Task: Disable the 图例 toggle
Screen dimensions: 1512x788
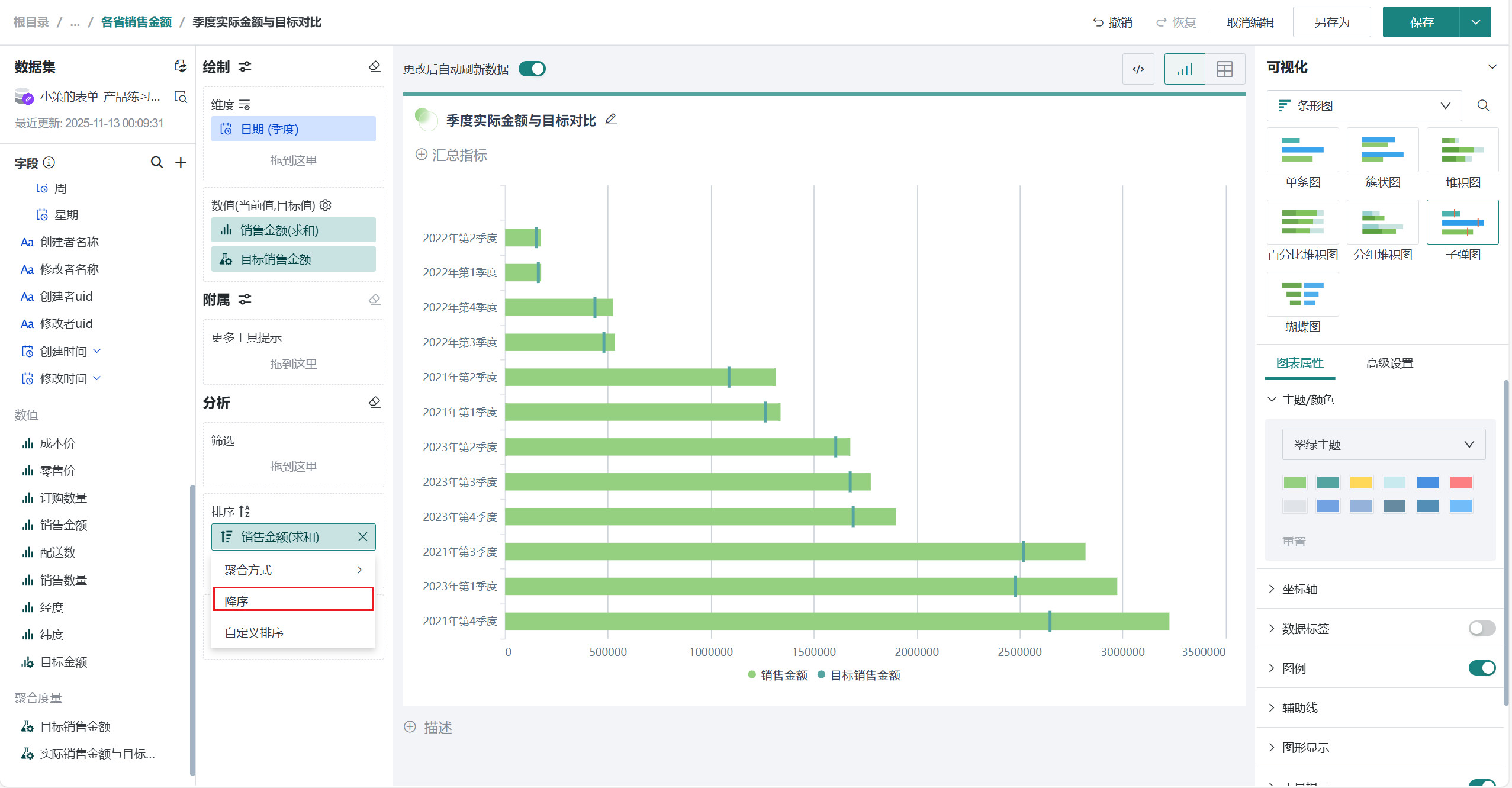Action: click(x=1481, y=668)
